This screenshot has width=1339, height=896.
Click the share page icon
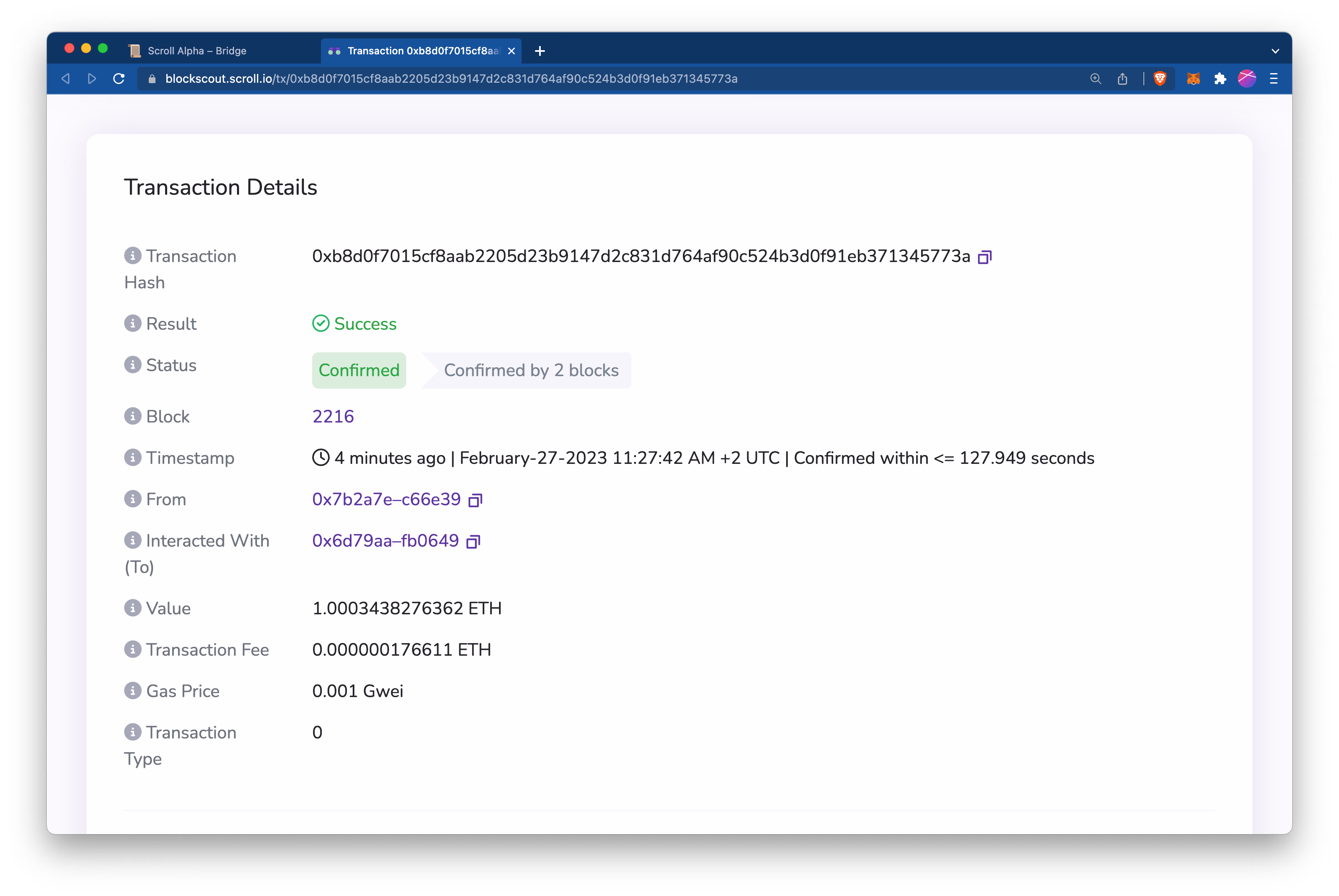point(1123,79)
